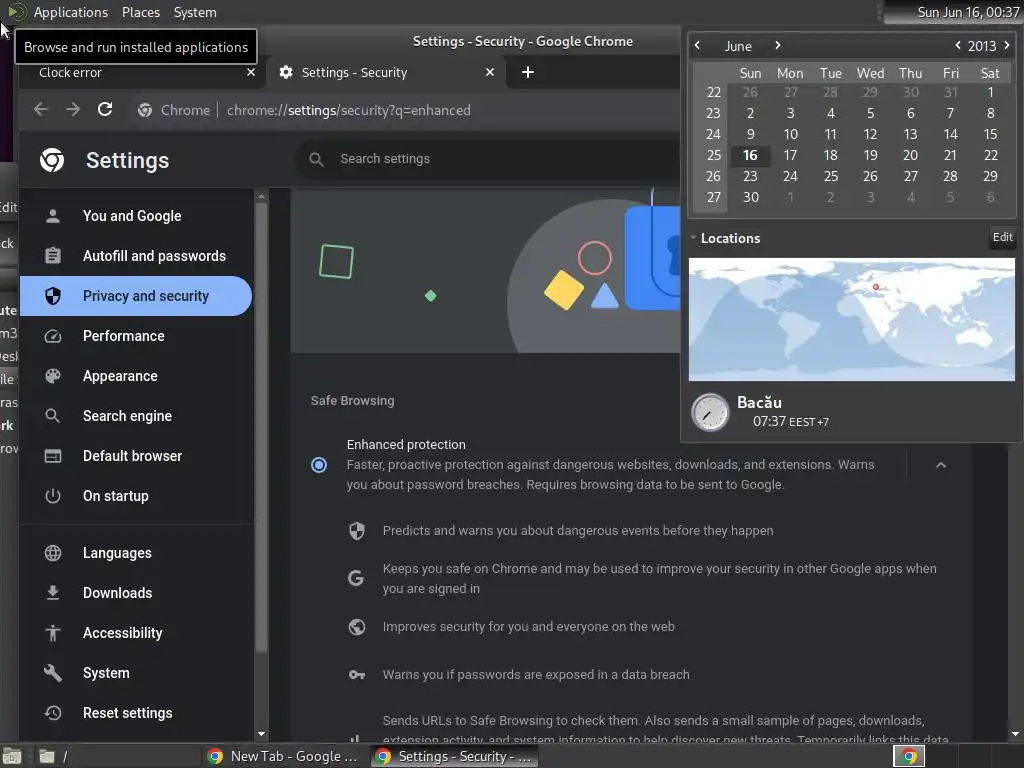1024x768 pixels.
Task: Click the Performance gauge icon
Action: point(53,336)
